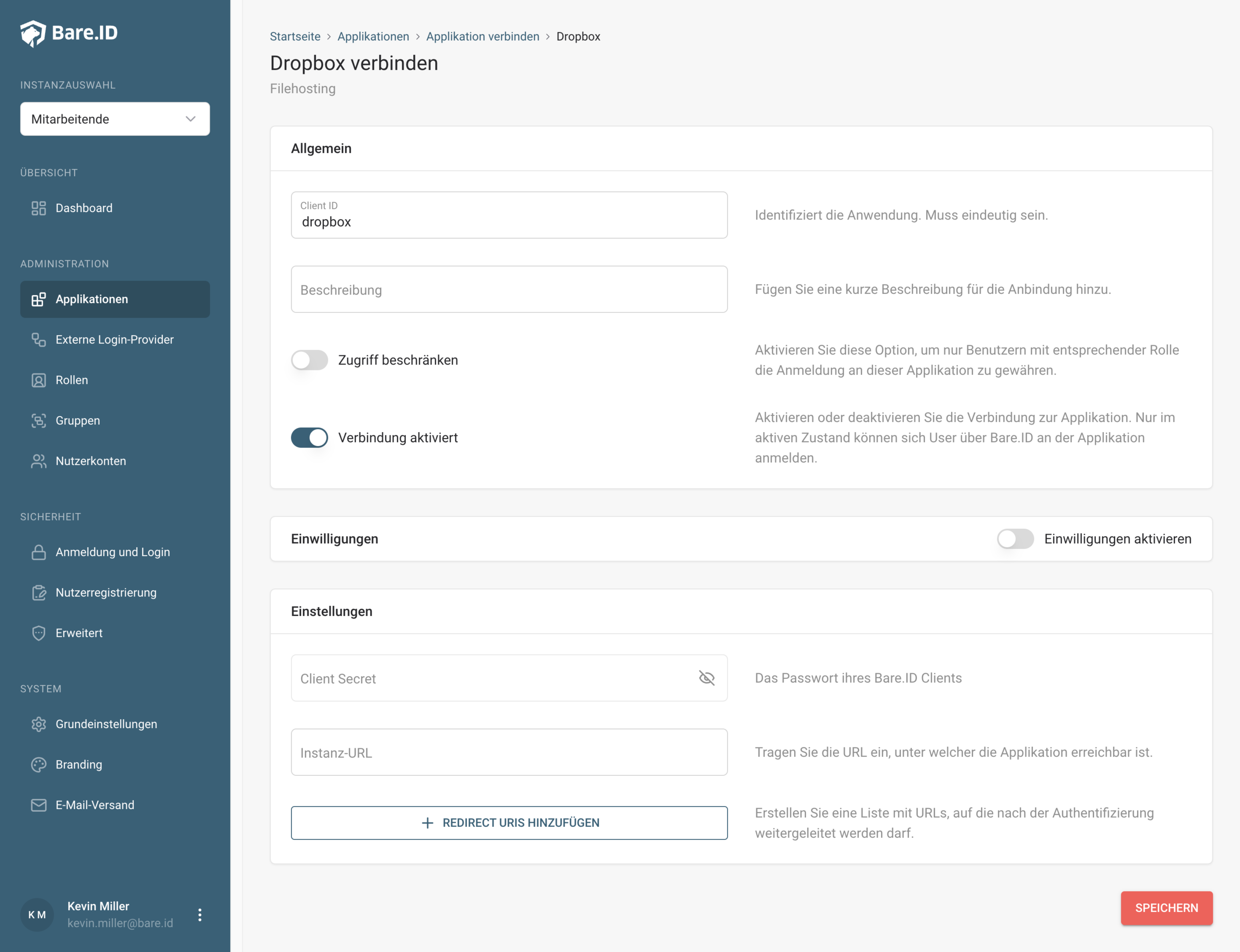
Task: Open Nutzerregistrierung in sidebar
Action: tap(115, 593)
